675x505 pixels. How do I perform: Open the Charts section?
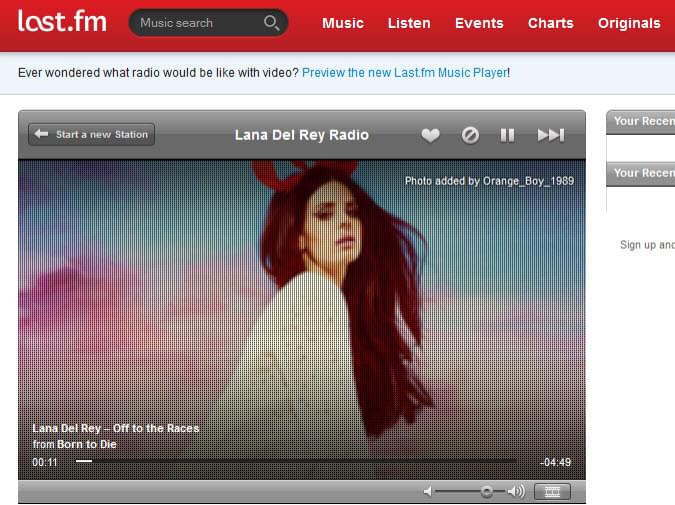[x=551, y=23]
